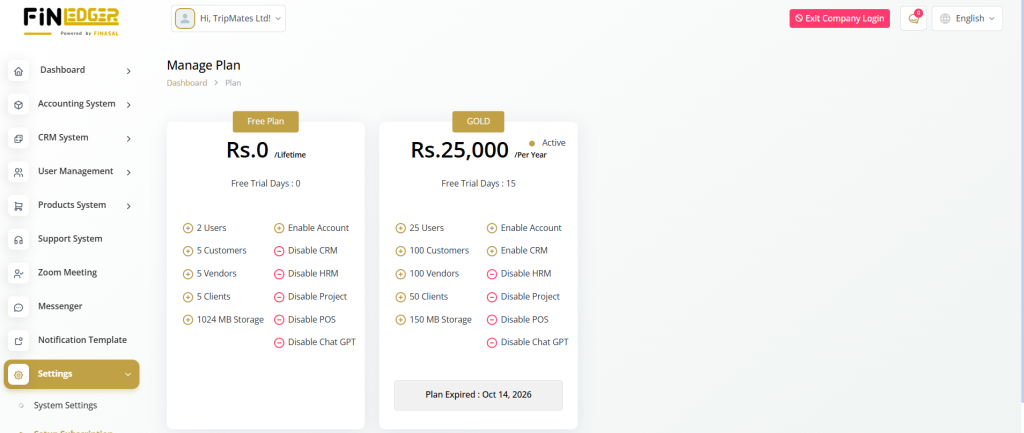This screenshot has height=433, width=1024.
Task: Select System Settings submenu item
Action: (65, 405)
